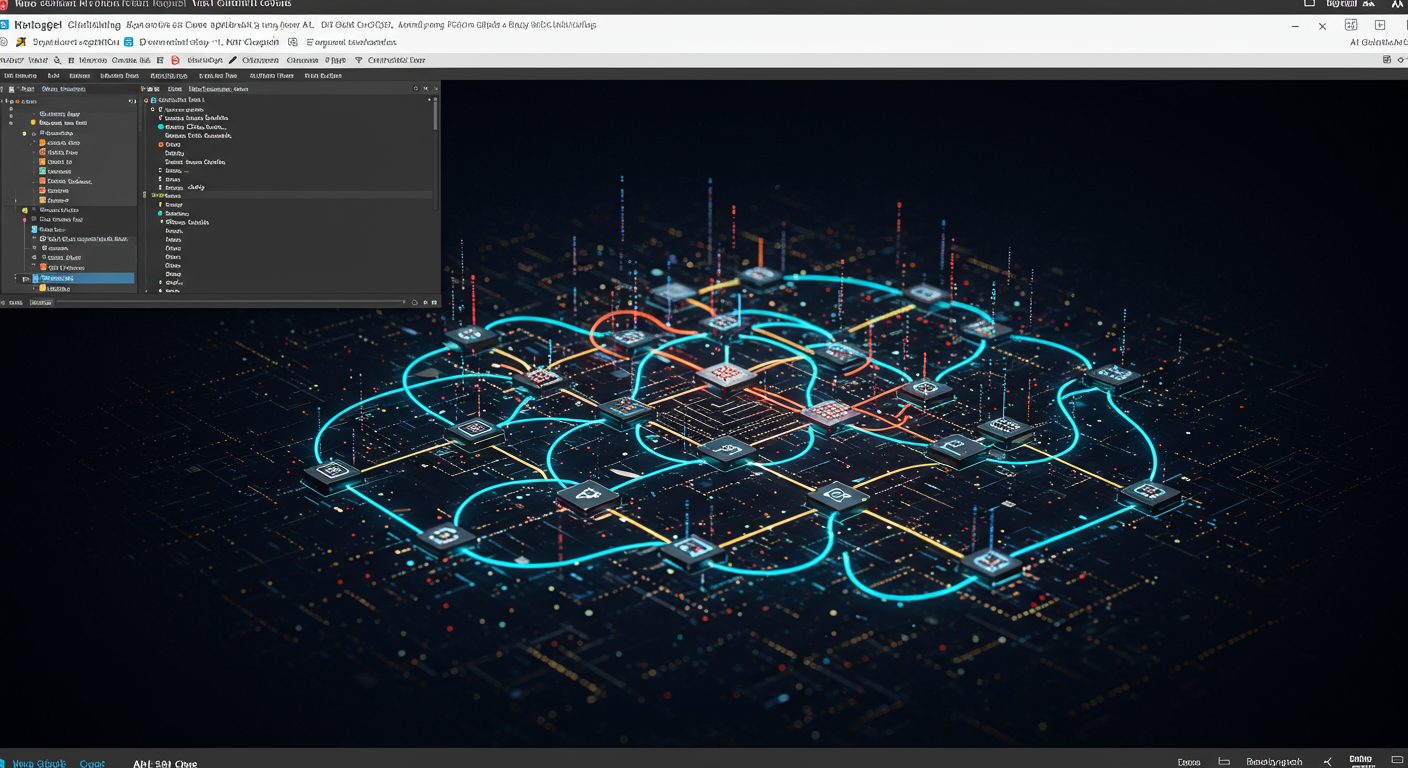Toggle the orange circle marker in the right list
The image size is (1408, 768).
click(161, 145)
